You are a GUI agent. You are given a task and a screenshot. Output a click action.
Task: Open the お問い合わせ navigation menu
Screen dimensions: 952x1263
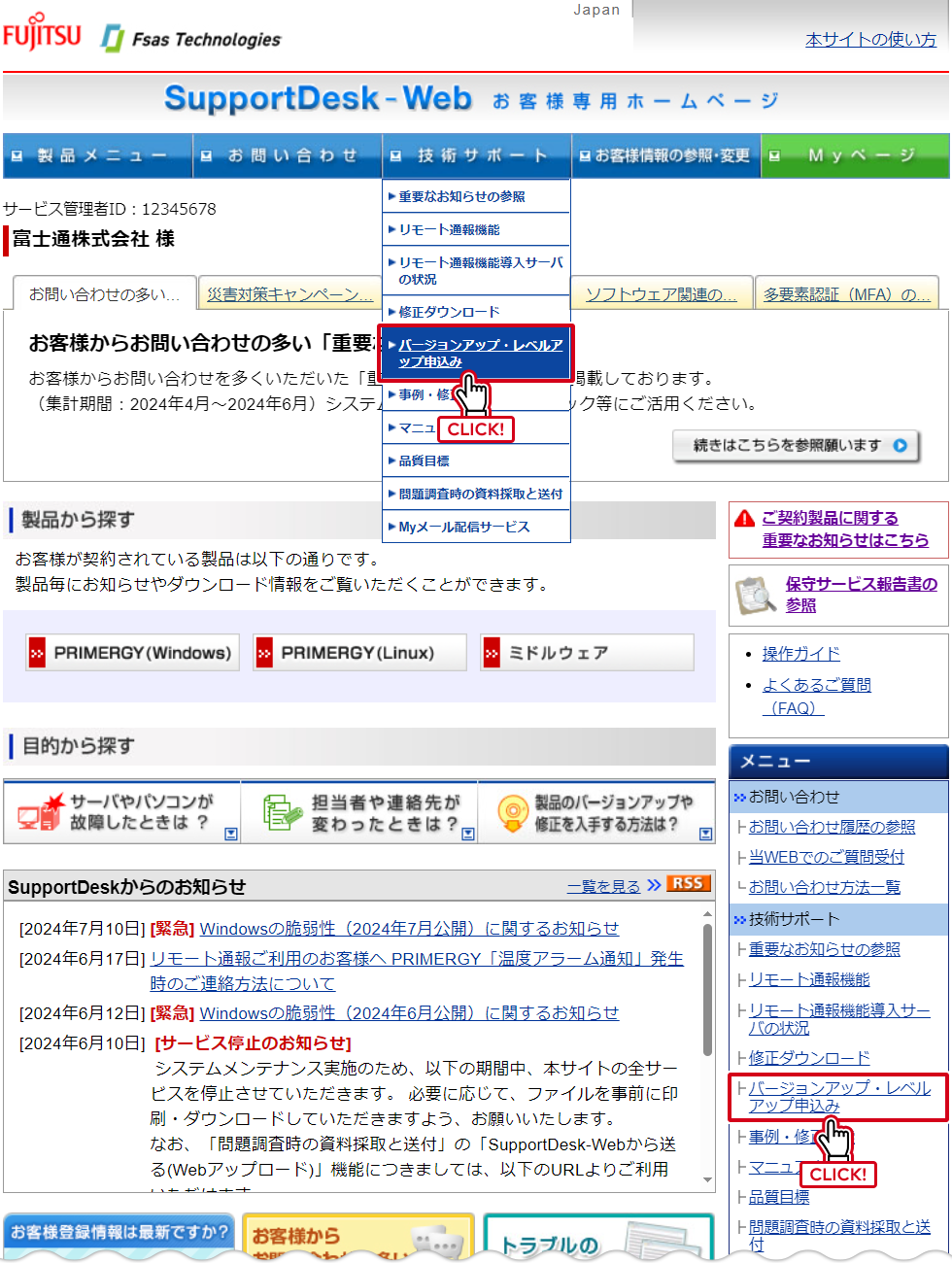(288, 155)
